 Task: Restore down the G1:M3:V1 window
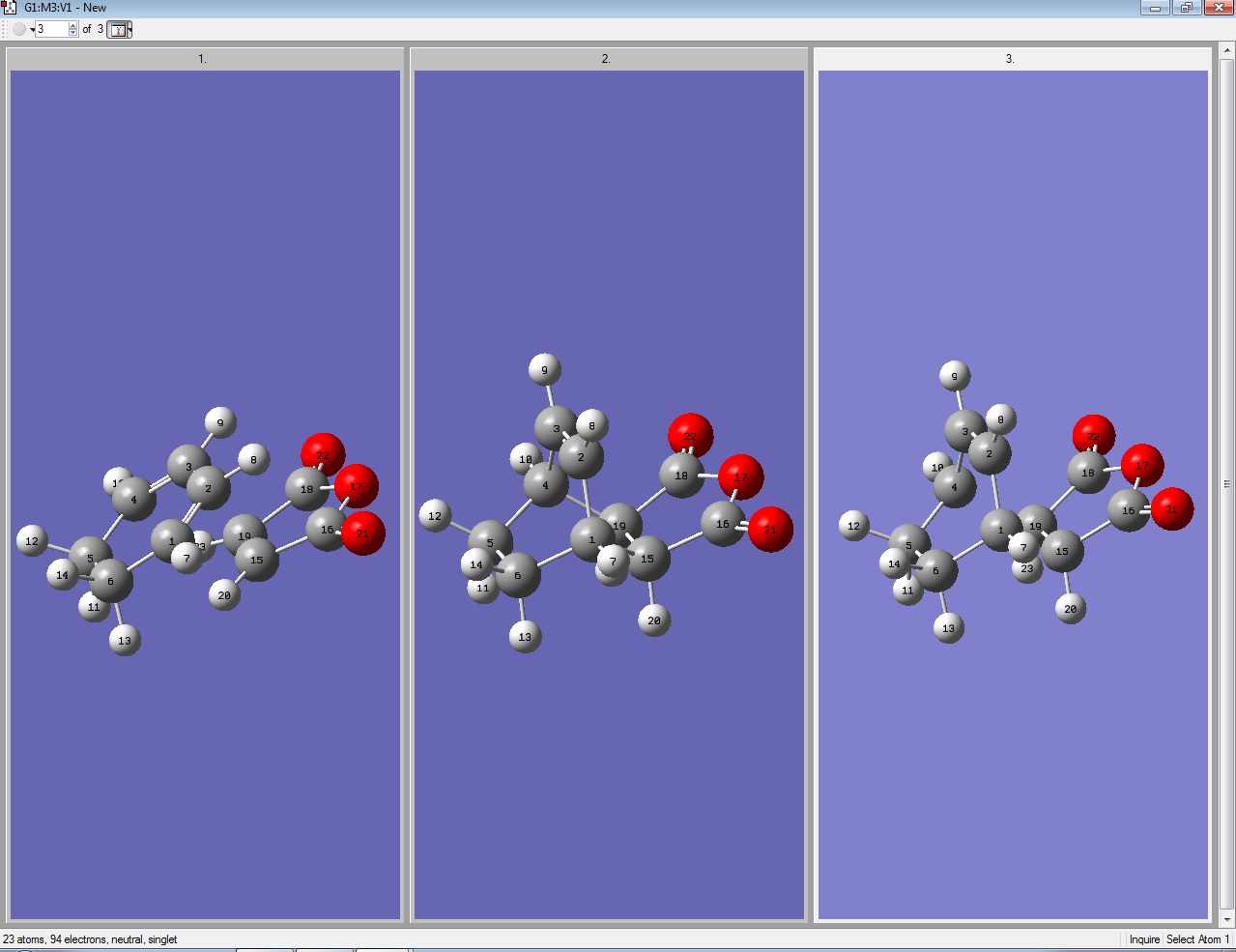[1187, 8]
